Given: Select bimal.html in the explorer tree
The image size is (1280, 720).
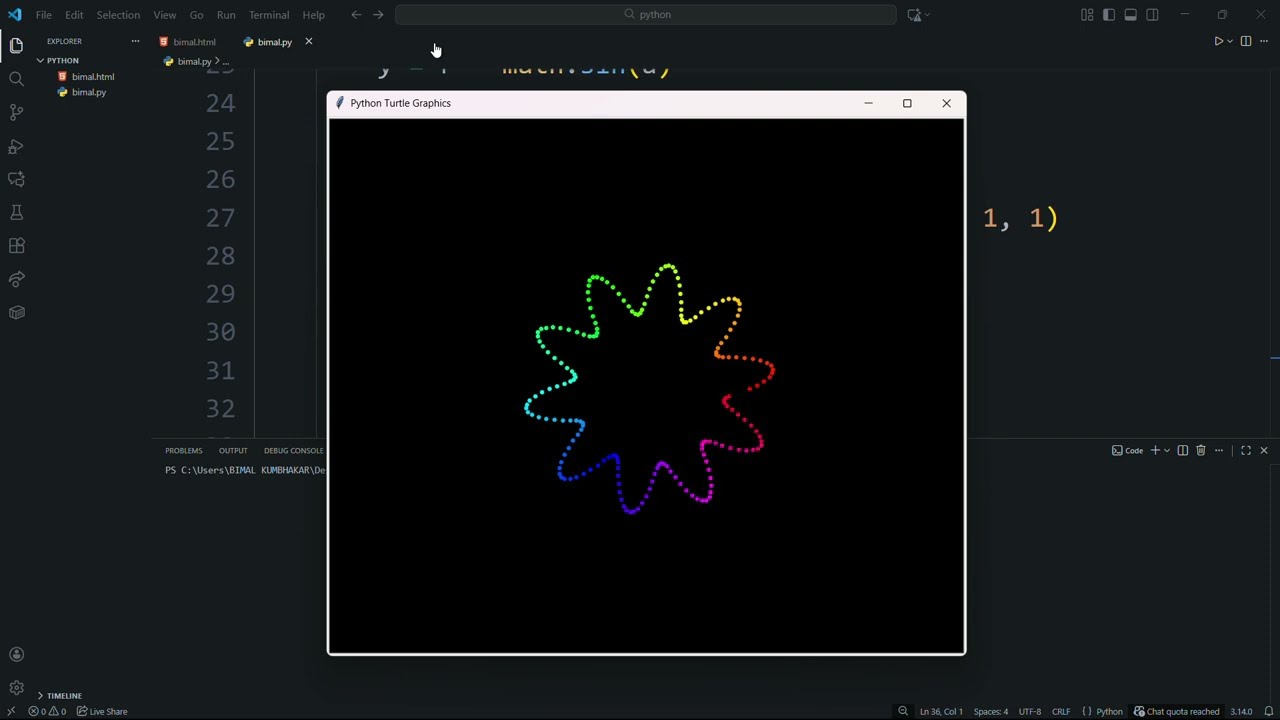Looking at the screenshot, I should coord(93,77).
